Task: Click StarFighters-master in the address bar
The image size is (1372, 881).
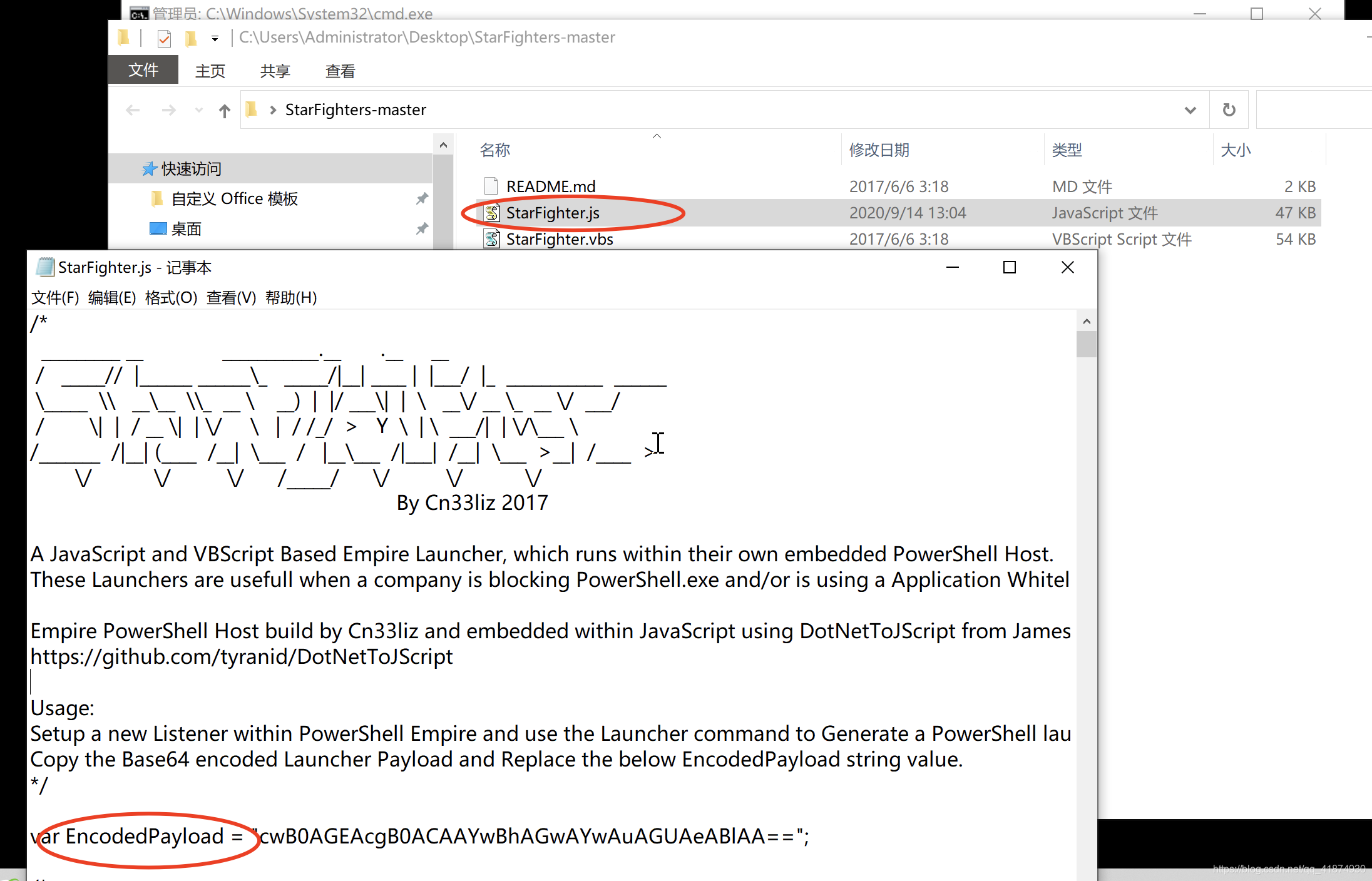Action: pyautogui.click(x=356, y=109)
